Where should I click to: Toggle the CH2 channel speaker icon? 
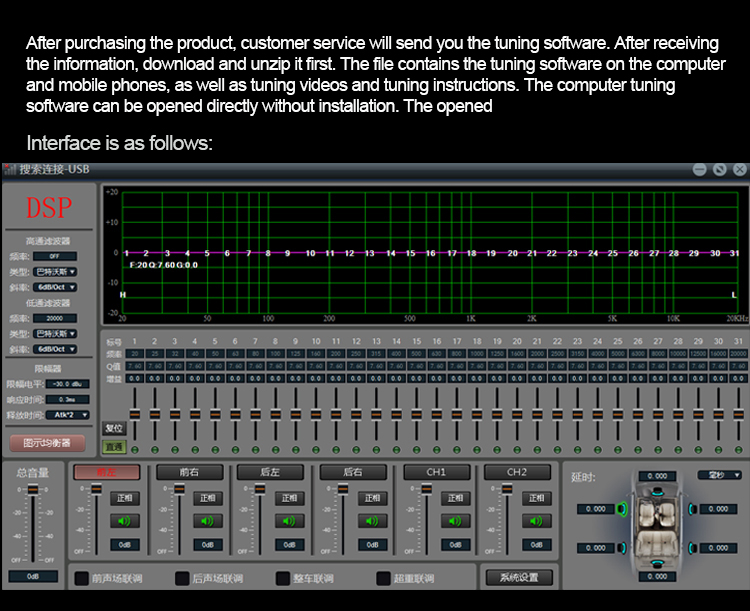point(538,521)
